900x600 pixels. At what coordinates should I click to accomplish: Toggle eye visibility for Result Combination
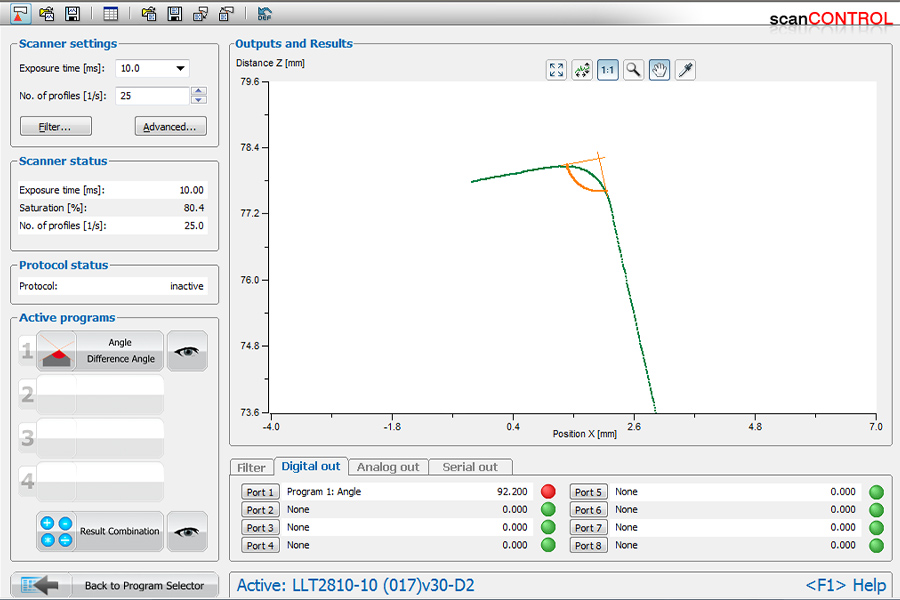coord(187,532)
